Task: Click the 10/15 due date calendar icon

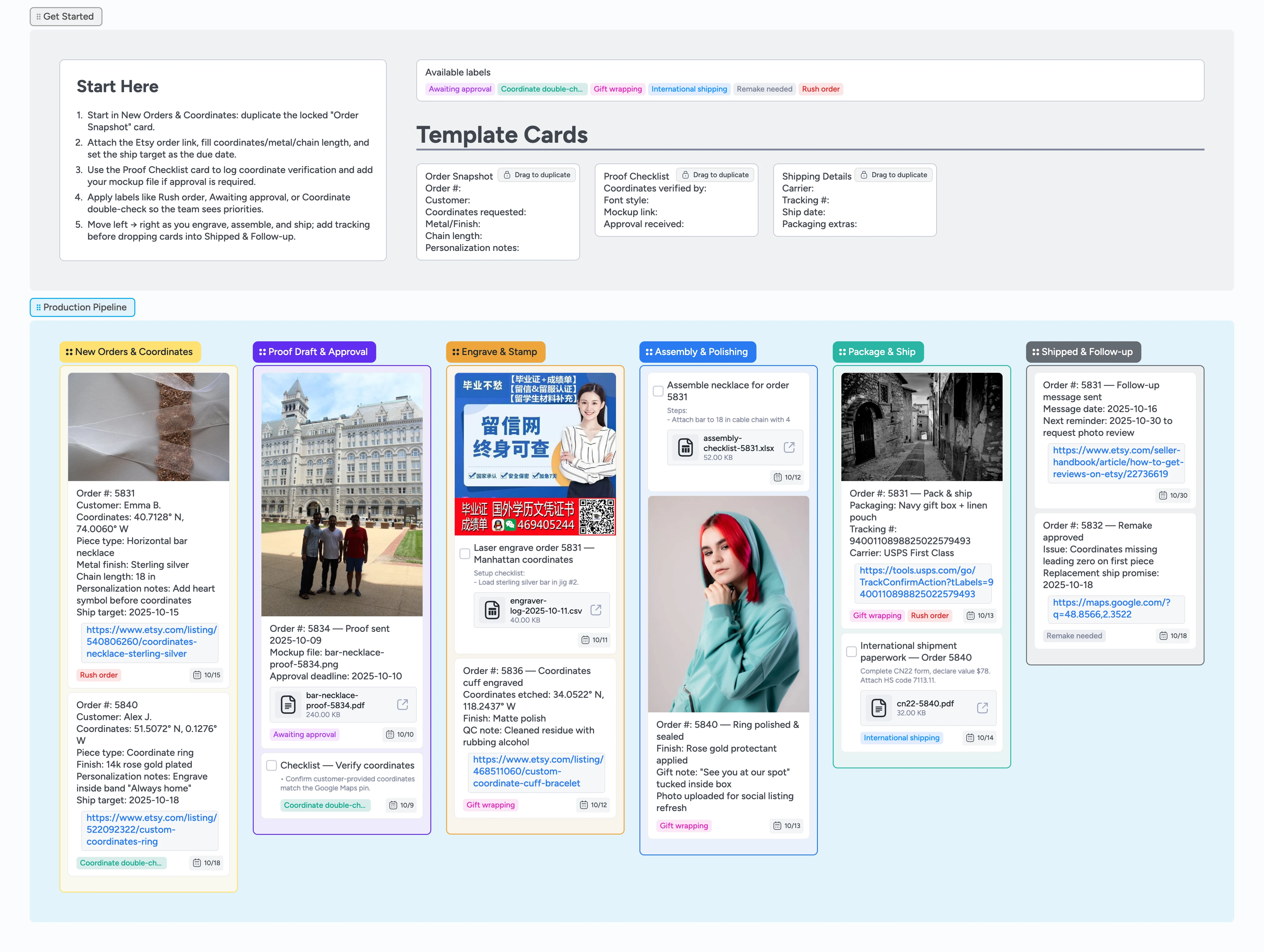Action: click(197, 675)
